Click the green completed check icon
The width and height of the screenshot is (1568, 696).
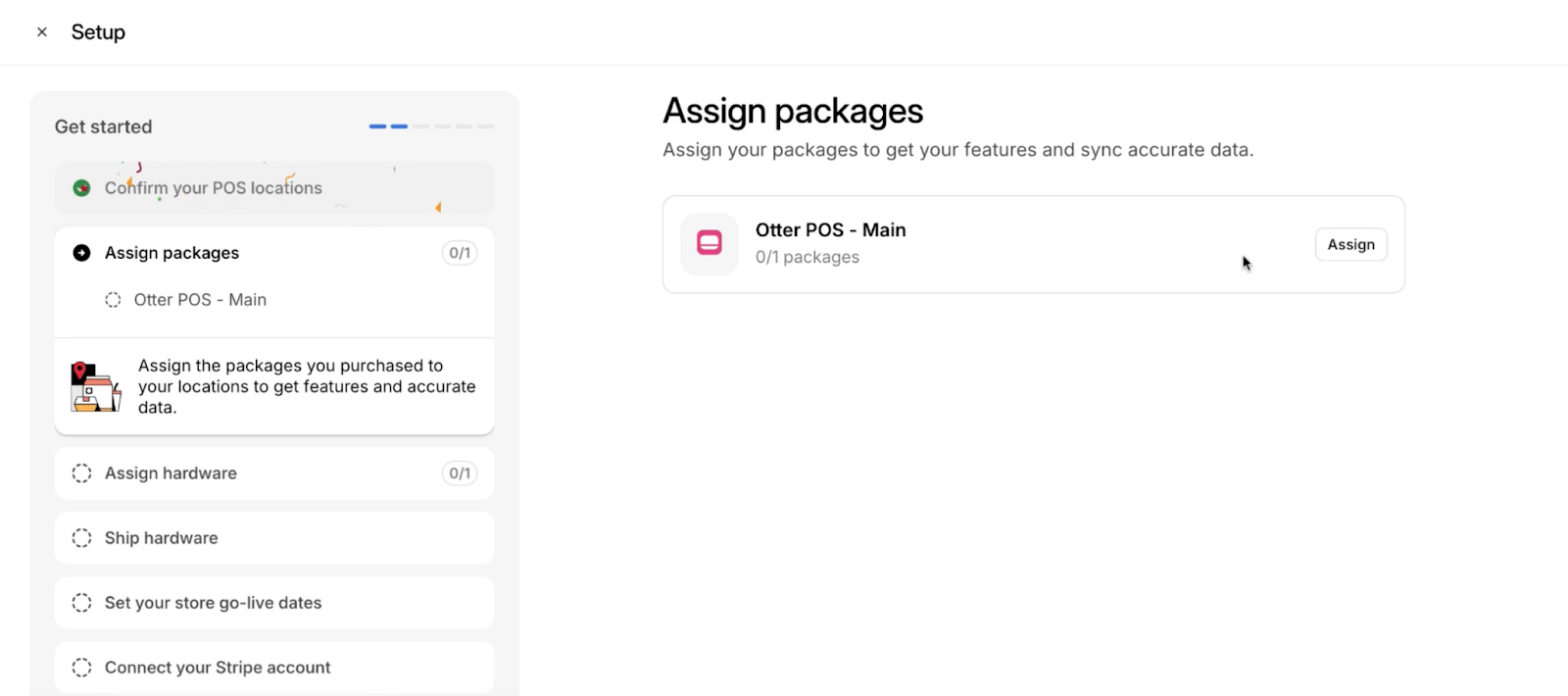click(82, 188)
